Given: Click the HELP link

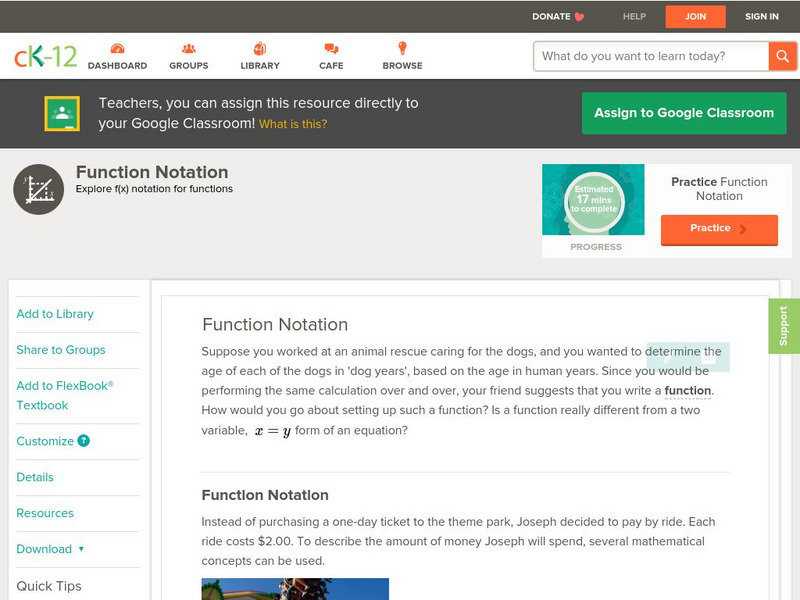Looking at the screenshot, I should (x=634, y=17).
